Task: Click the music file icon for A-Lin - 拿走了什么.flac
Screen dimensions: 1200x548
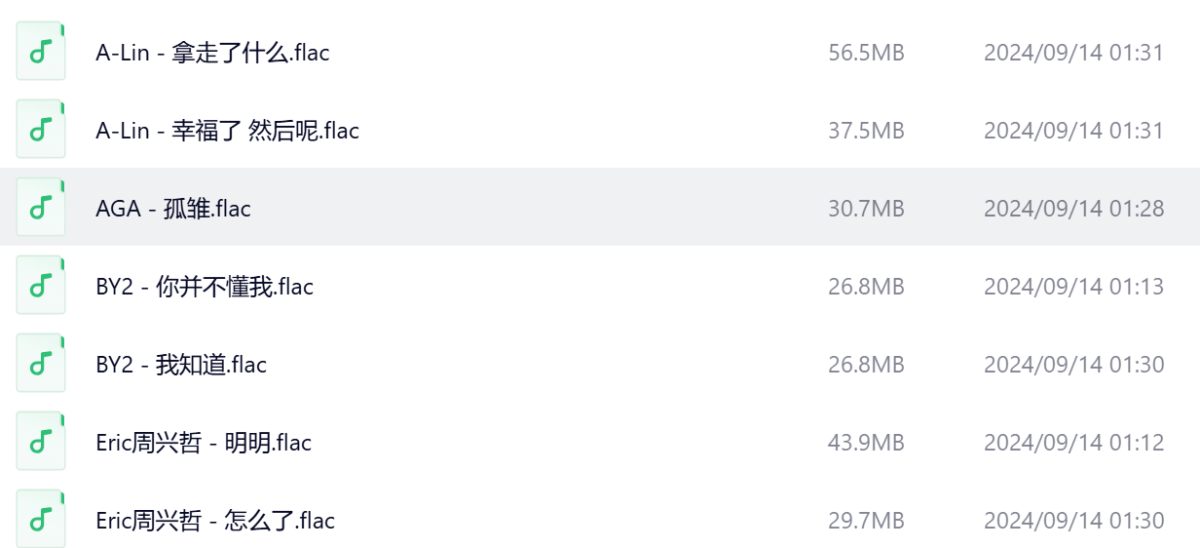Action: pyautogui.click(x=41, y=52)
